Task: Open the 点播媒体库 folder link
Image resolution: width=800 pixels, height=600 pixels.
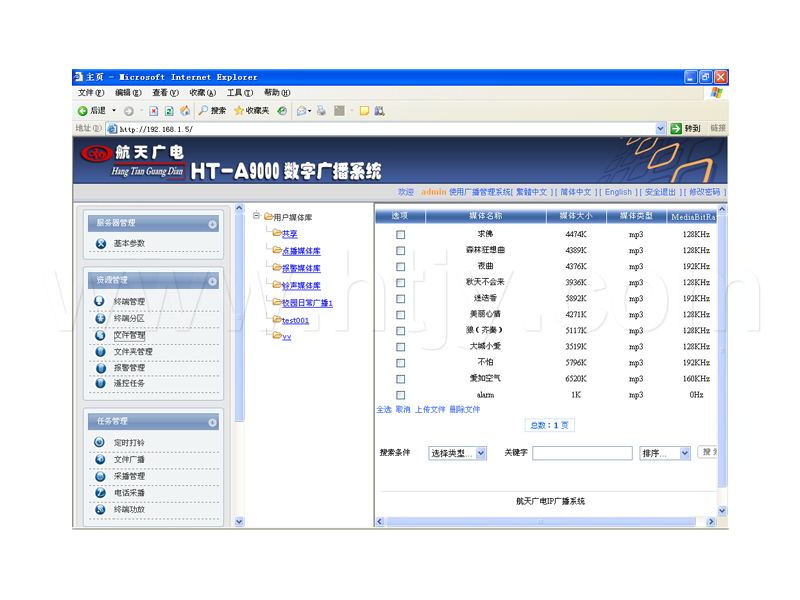Action: coord(301,251)
